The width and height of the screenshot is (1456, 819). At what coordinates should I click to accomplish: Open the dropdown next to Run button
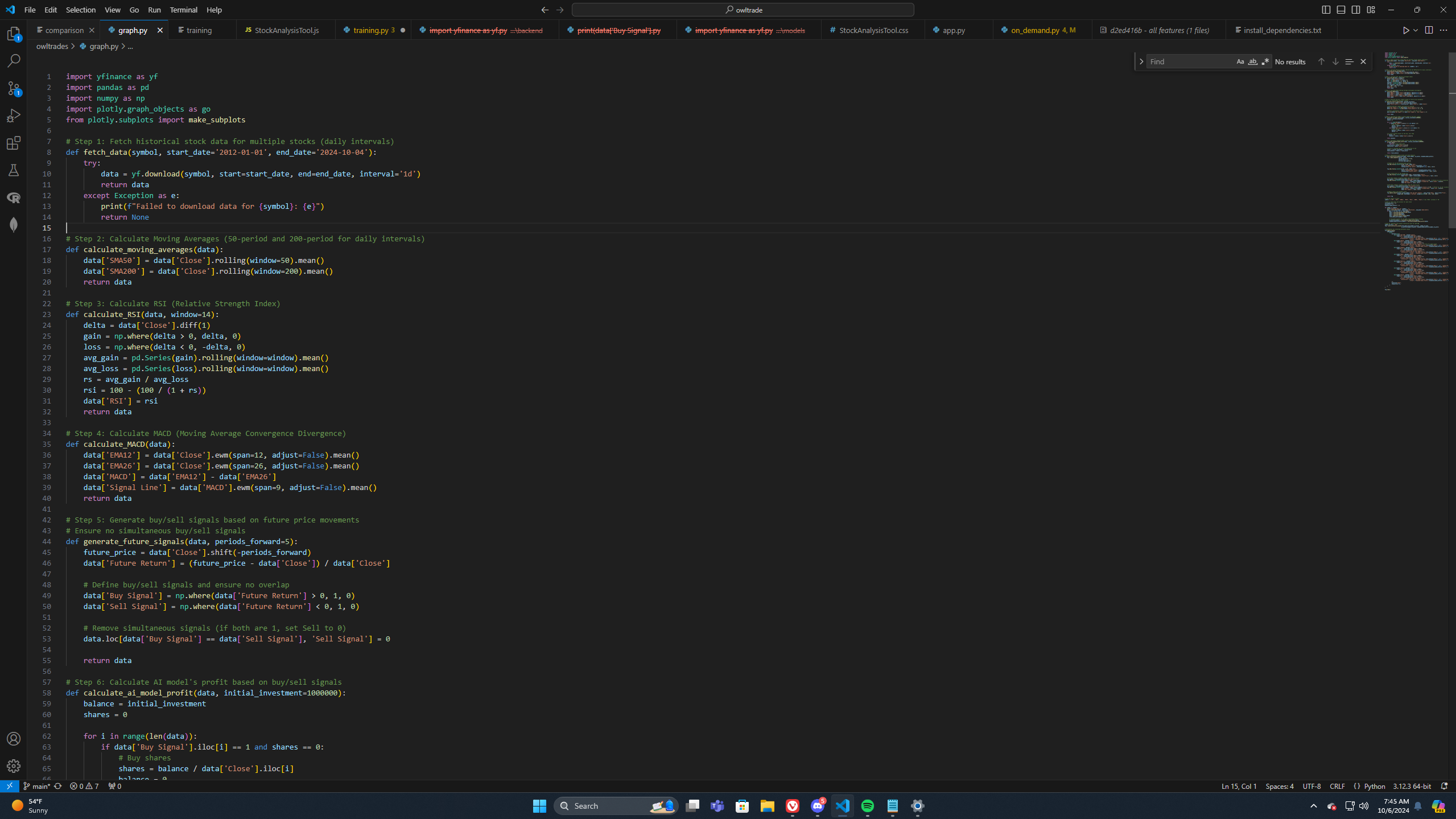1416,30
